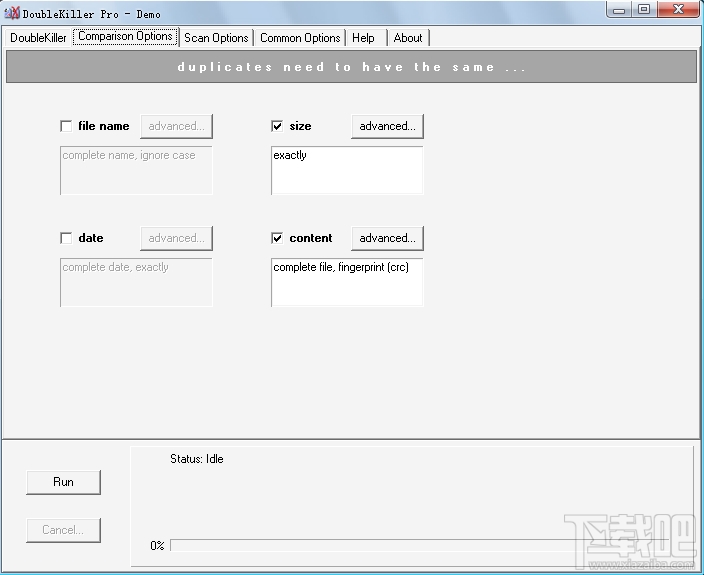
Task: Uncheck the content checkbox
Action: (x=277, y=238)
